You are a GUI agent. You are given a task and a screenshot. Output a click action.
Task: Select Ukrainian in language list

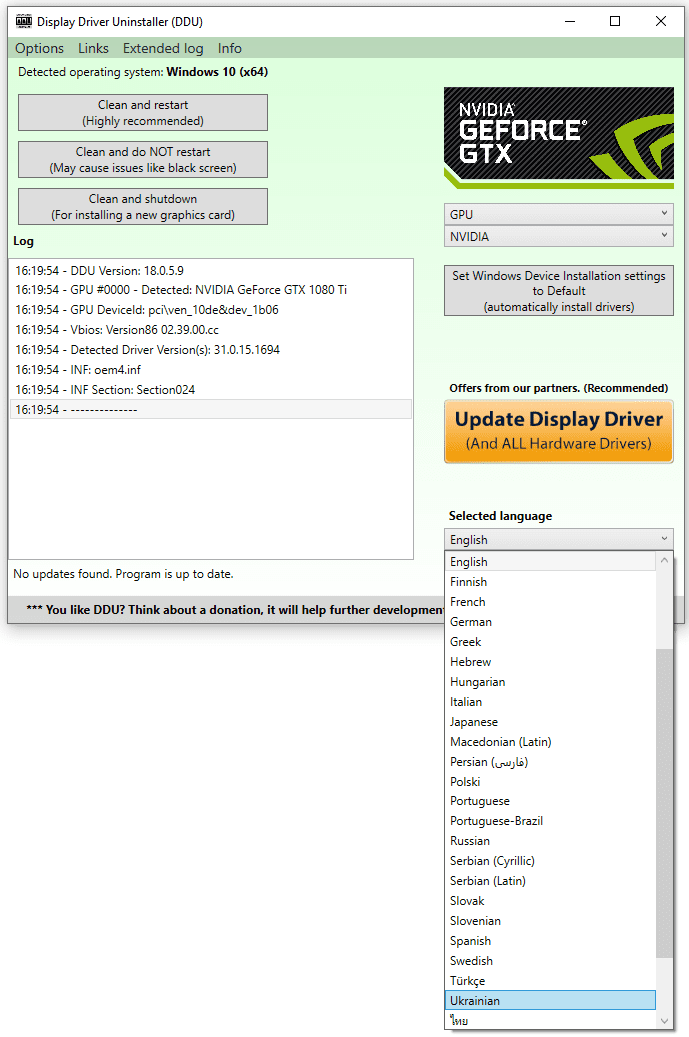[550, 1000]
